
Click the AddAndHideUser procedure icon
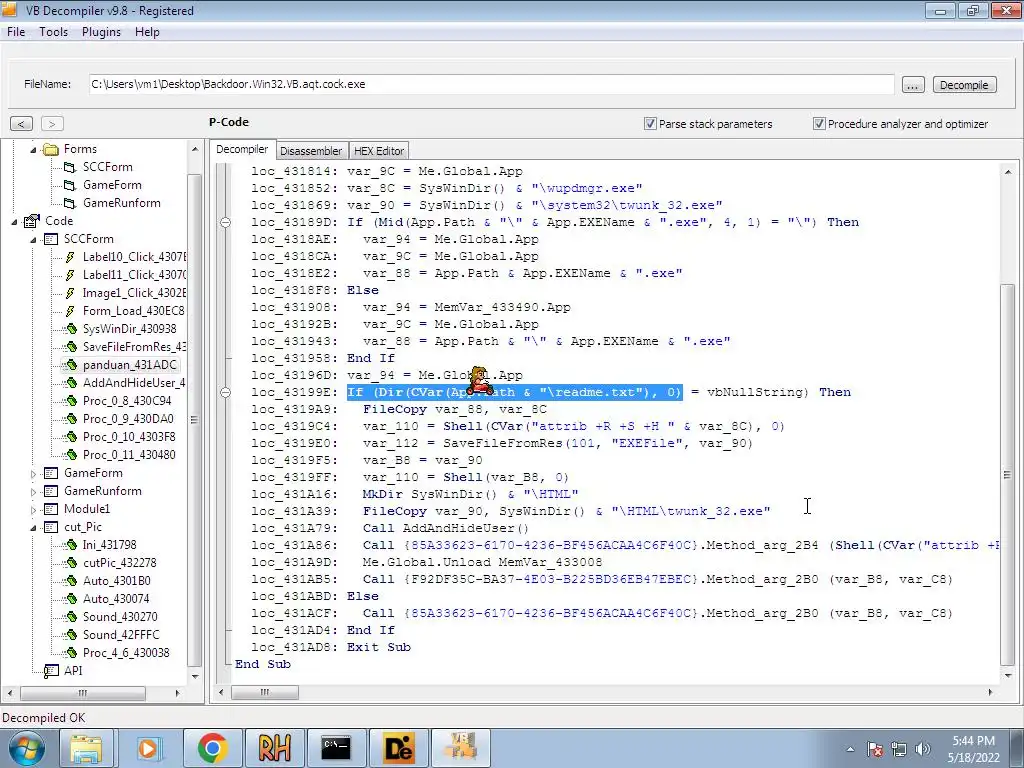[70, 383]
